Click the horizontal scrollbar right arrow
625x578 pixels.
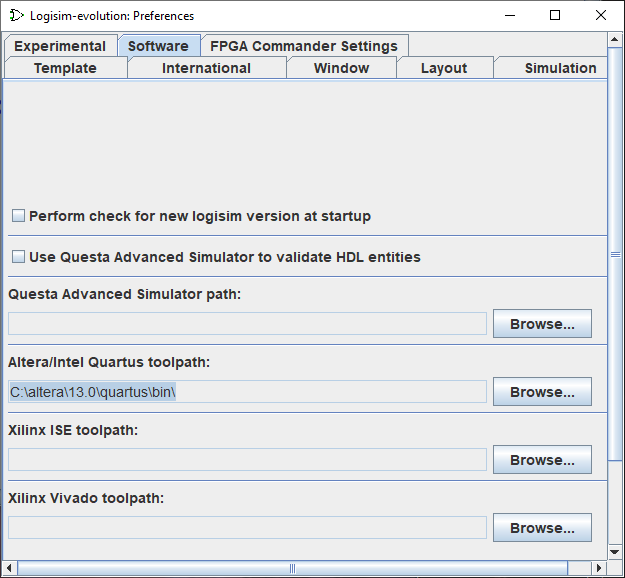pos(599,568)
